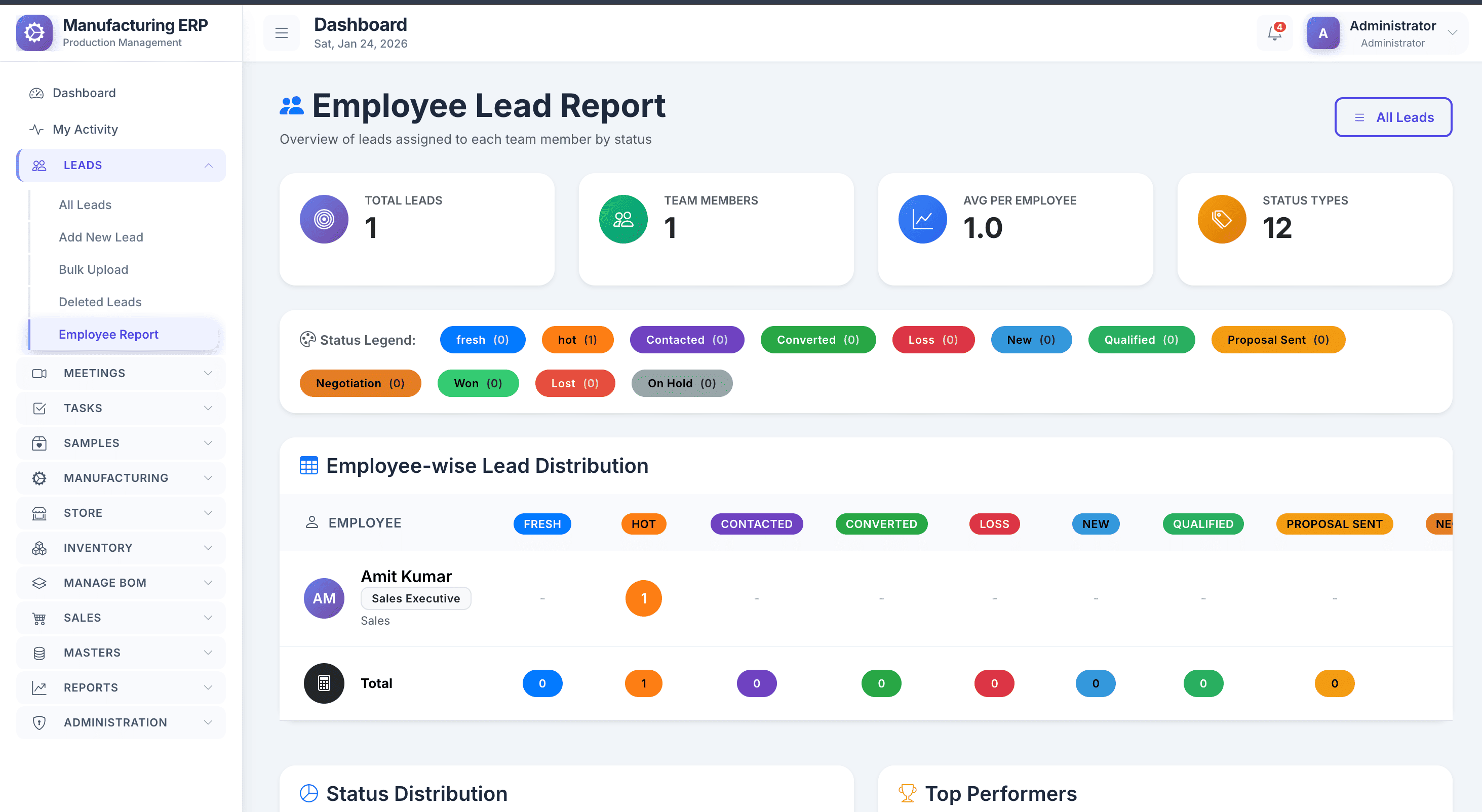This screenshot has width=1482, height=812.
Task: Click the purple Contacted (0) legend pill
Action: [686, 340]
